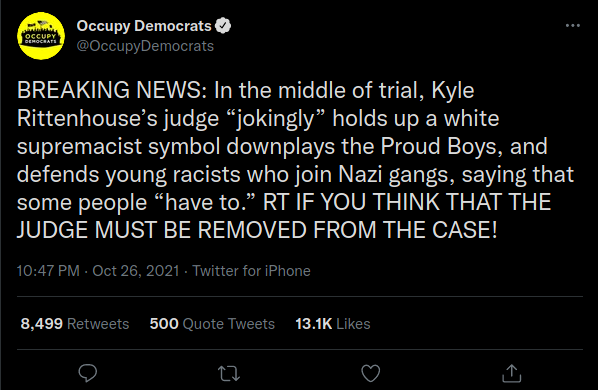Click the number 8,499 in the stats
This screenshot has height=390, width=598.
tap(42, 324)
